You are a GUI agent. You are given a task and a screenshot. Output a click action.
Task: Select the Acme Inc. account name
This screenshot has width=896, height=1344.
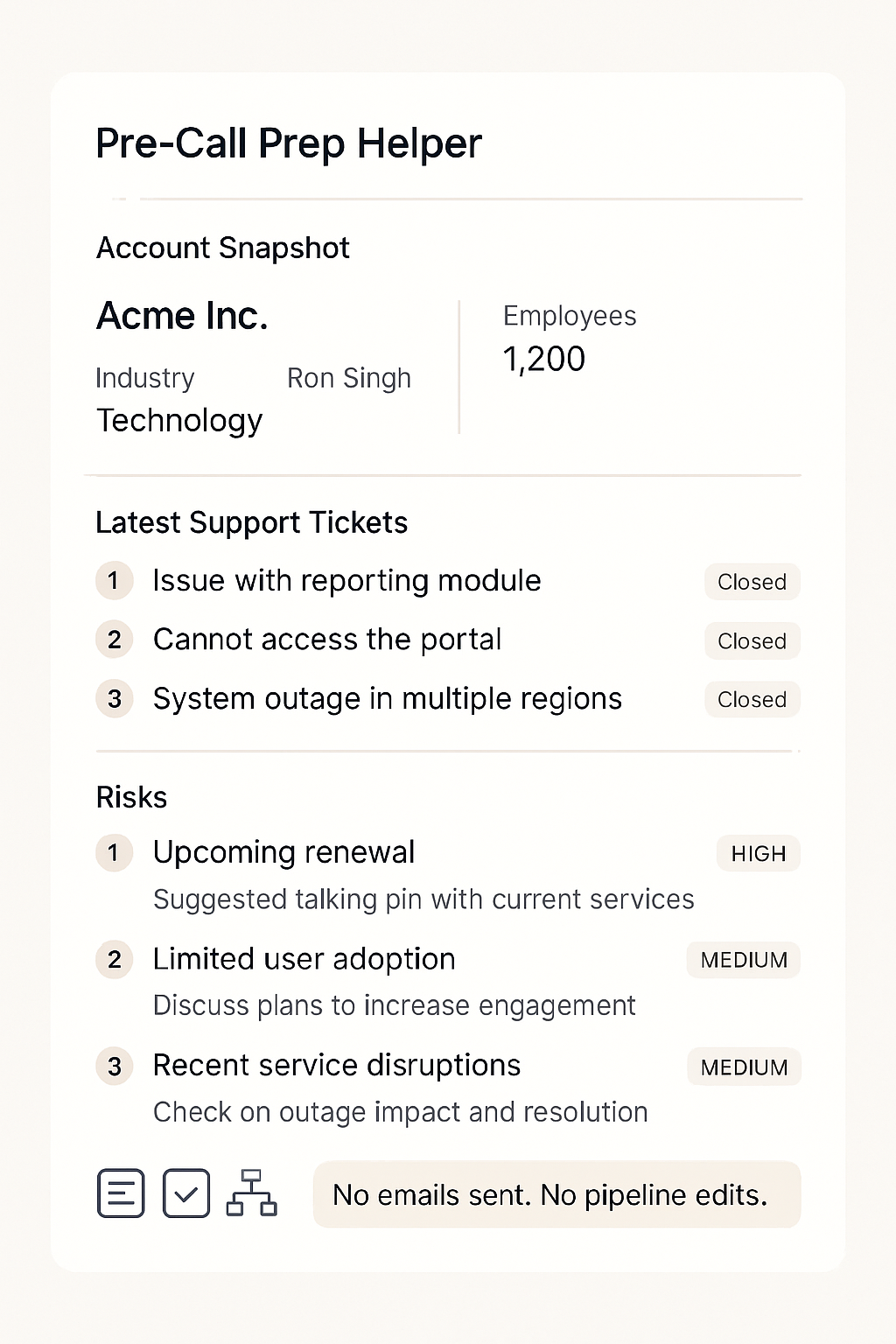pos(182,316)
